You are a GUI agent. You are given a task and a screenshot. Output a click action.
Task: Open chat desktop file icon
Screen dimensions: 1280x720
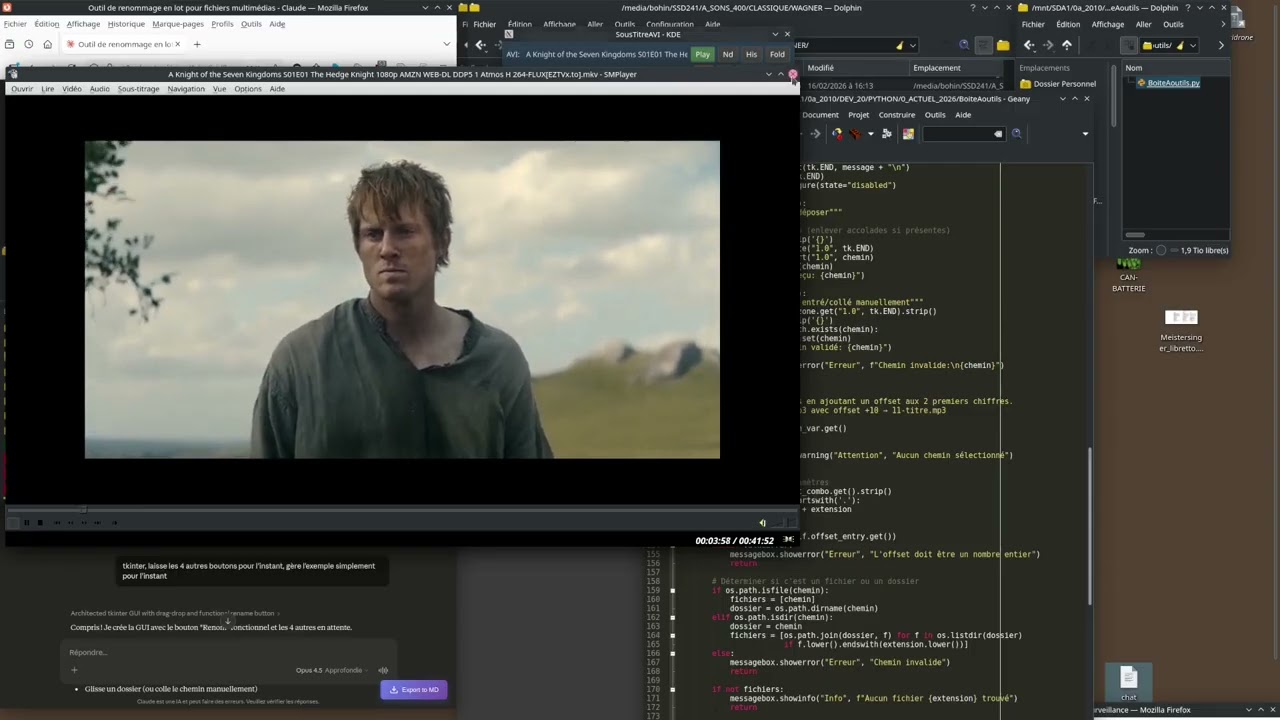pyautogui.click(x=1128, y=684)
